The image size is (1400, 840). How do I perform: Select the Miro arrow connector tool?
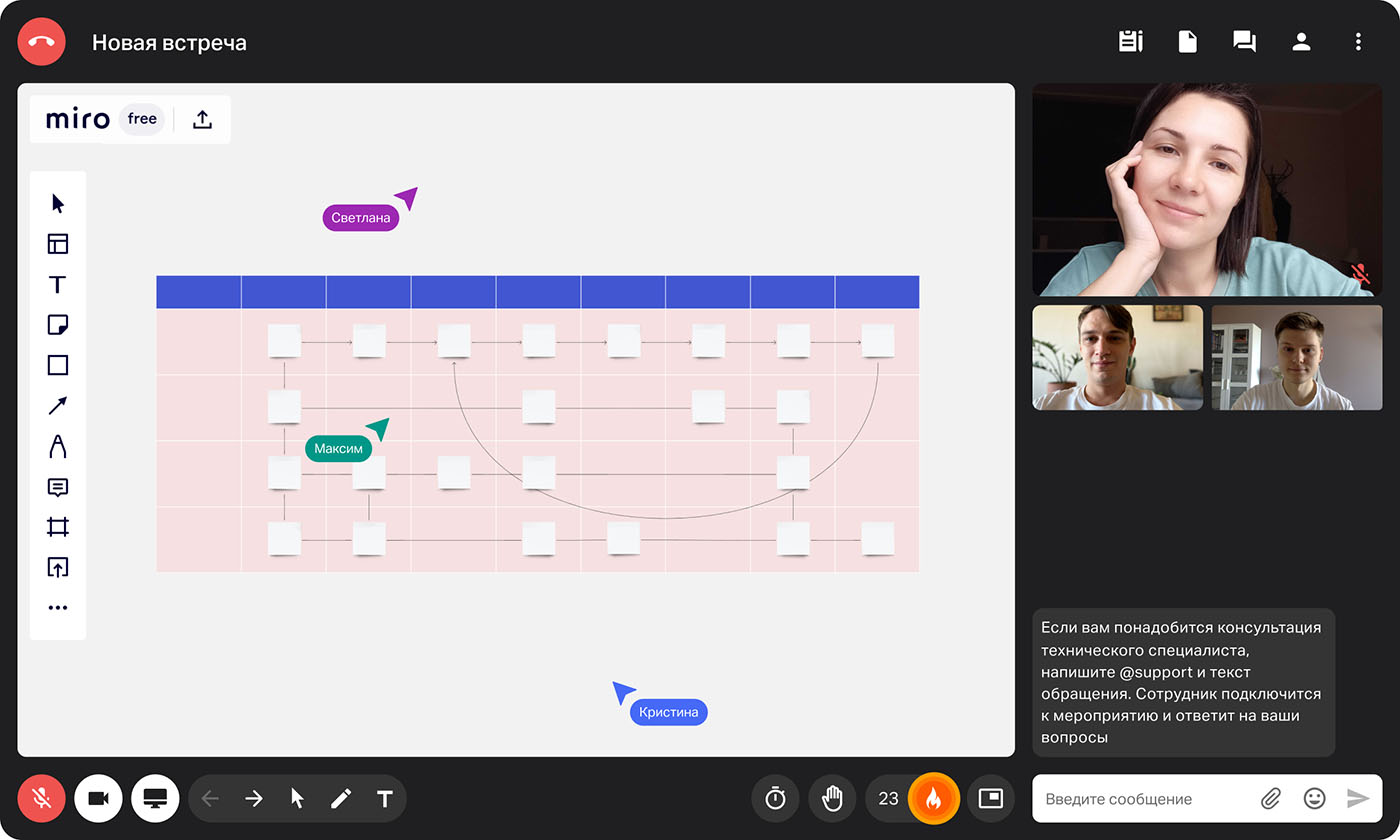pos(58,406)
